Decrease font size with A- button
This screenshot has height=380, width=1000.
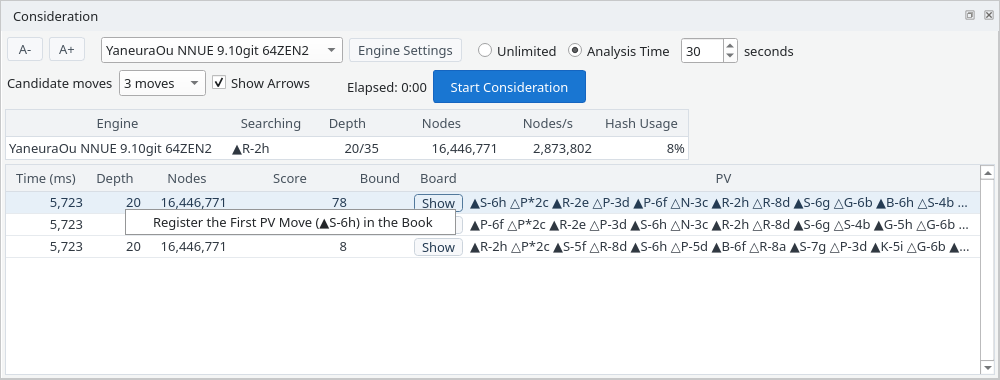click(x=25, y=50)
